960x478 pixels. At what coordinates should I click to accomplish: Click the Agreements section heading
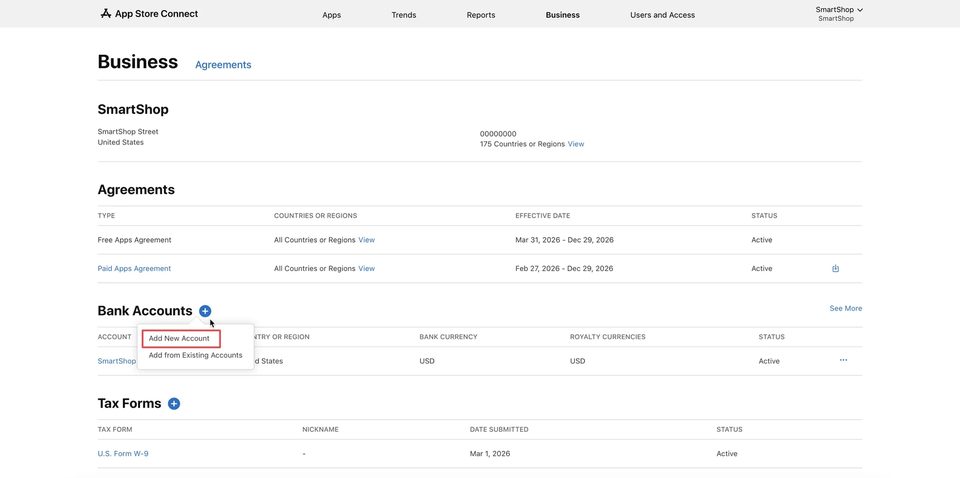point(136,190)
